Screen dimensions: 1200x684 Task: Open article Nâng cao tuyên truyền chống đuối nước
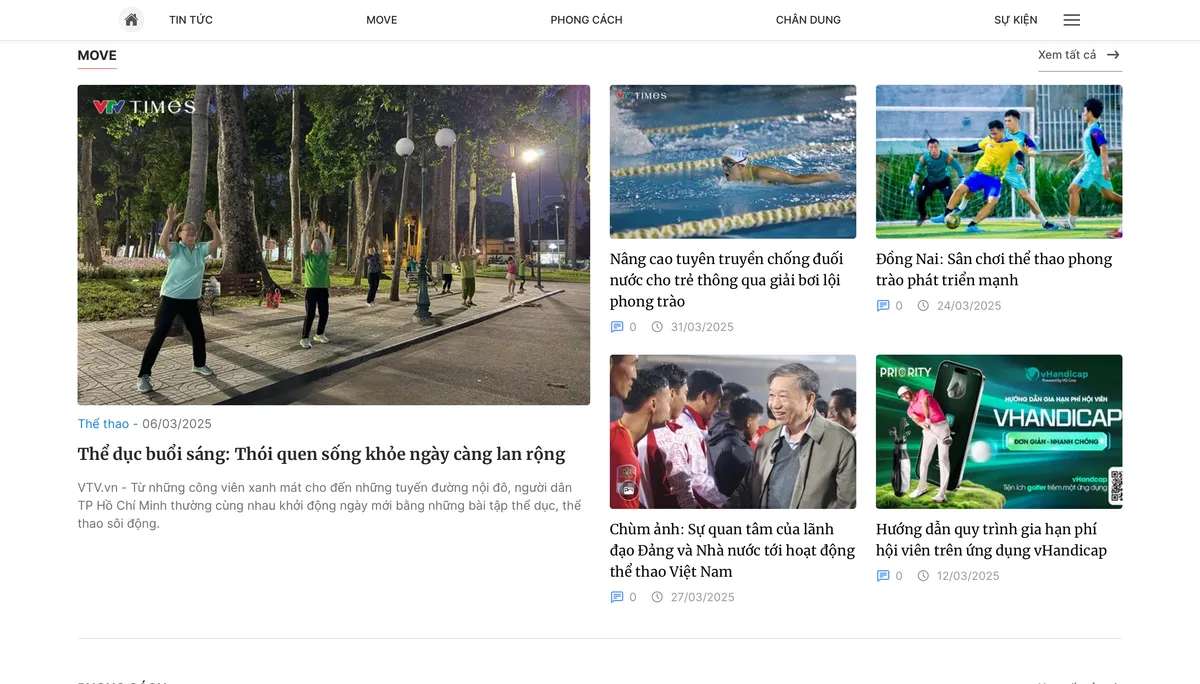tap(727, 280)
